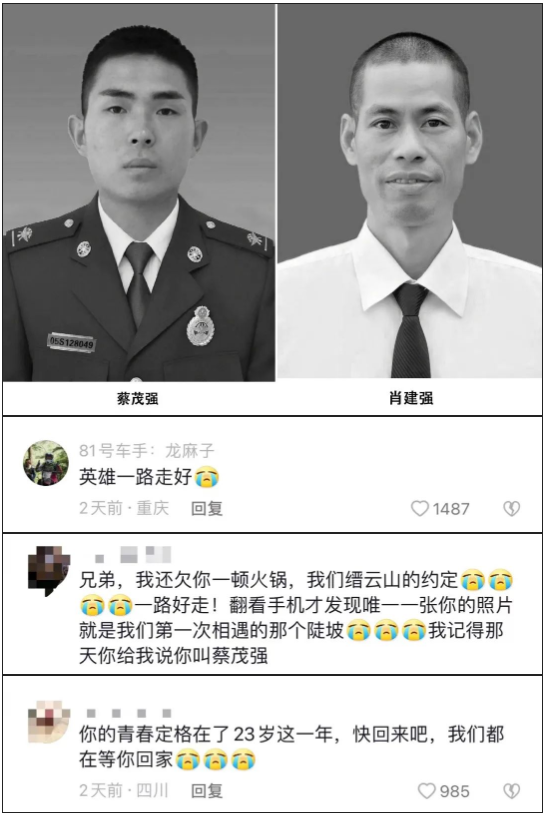Open the crying emoji after 英雄一路走好

coord(207,477)
